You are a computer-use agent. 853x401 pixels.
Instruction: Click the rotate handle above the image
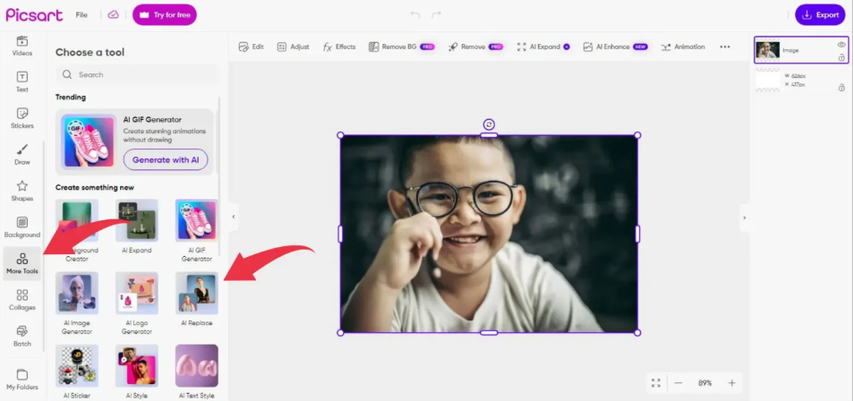(x=489, y=125)
